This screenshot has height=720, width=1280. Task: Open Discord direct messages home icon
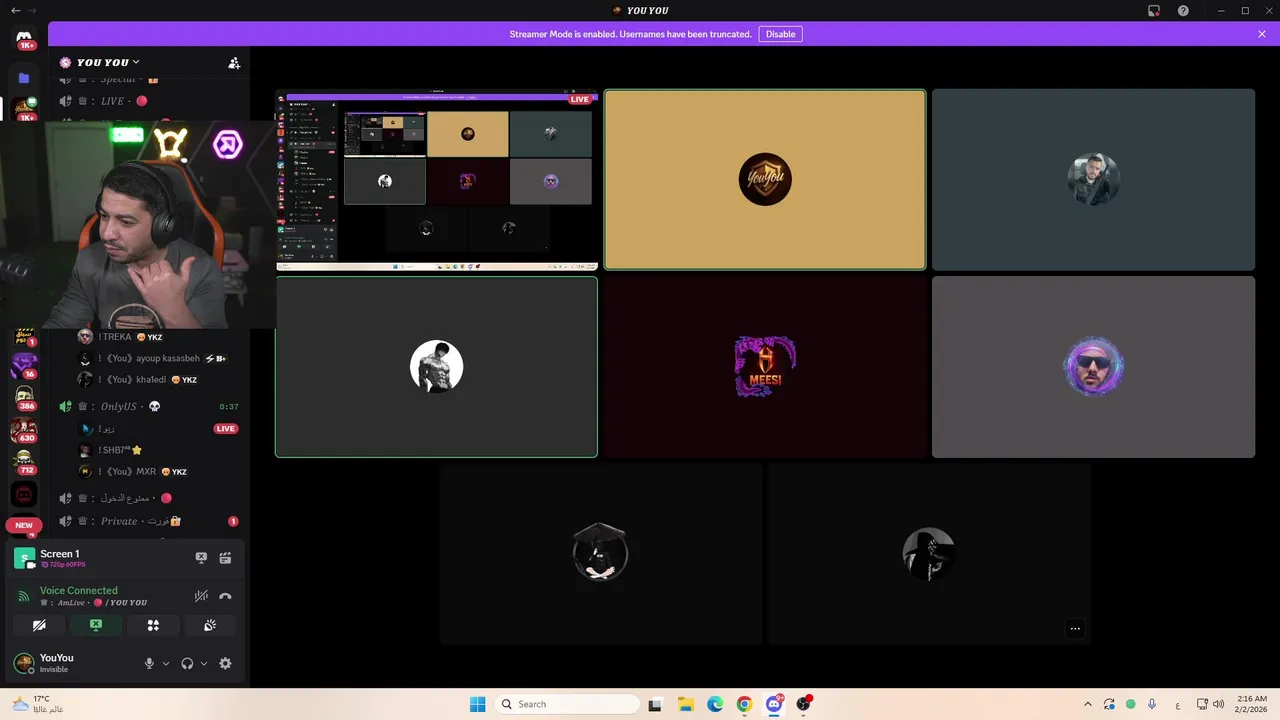[x=24, y=37]
